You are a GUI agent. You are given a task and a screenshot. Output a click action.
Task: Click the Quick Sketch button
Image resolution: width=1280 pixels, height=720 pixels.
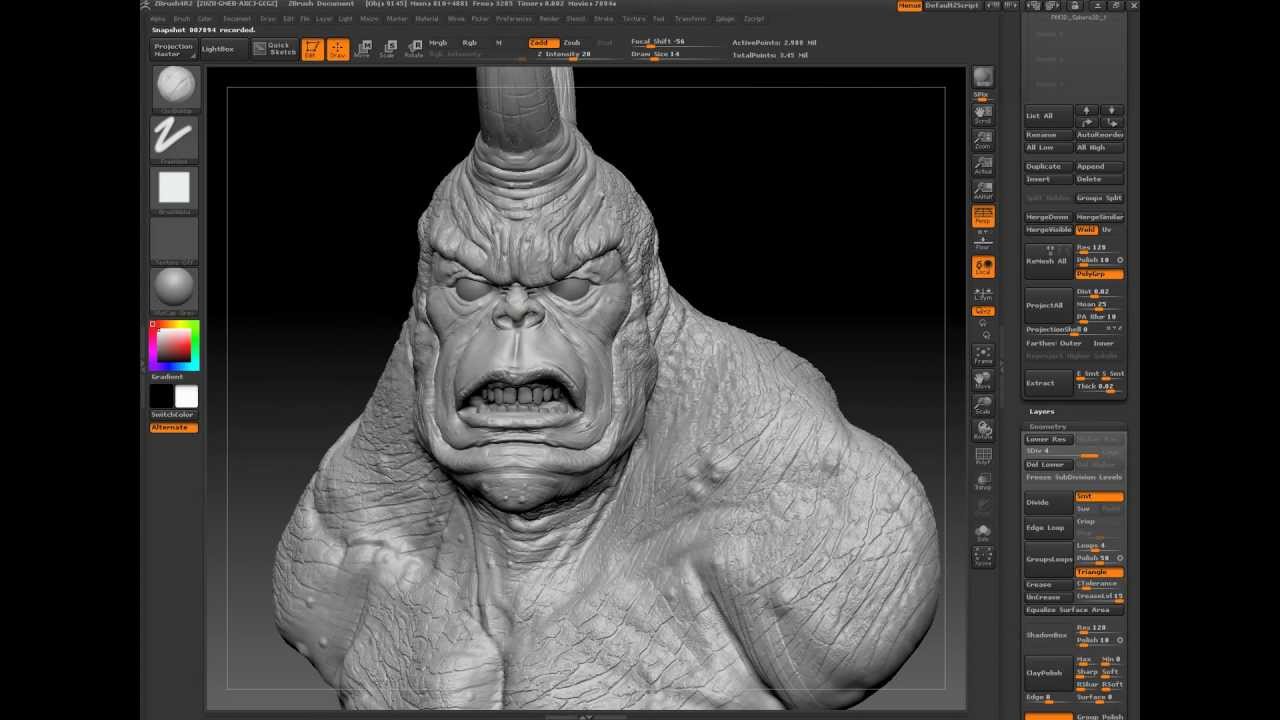275,48
